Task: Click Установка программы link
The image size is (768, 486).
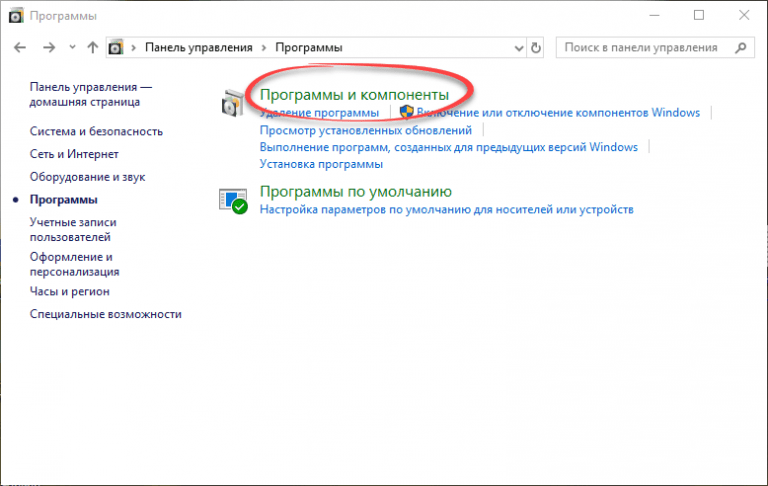Action: 321,164
